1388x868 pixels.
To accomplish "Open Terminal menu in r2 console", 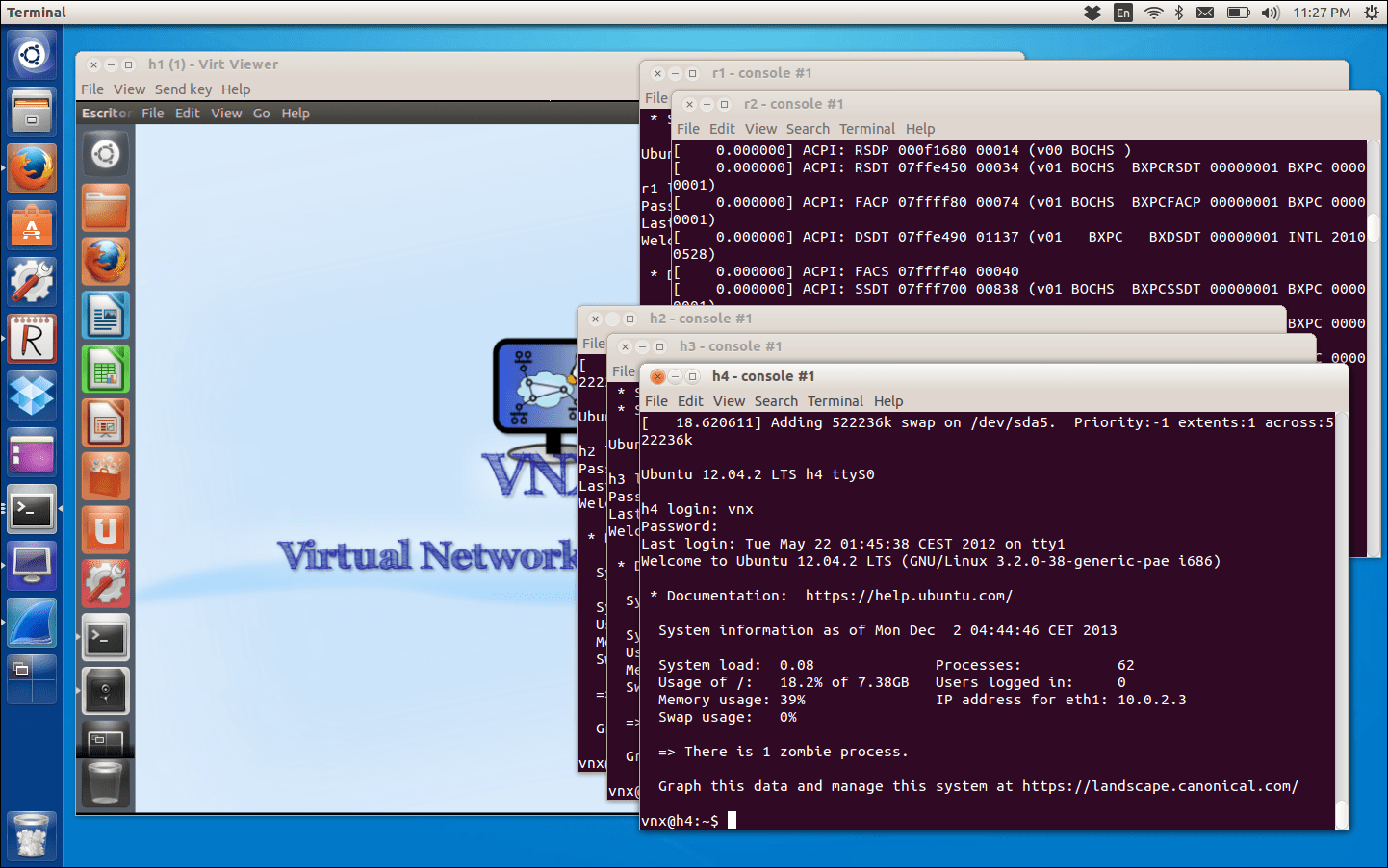I will pyautogui.click(x=867, y=129).
